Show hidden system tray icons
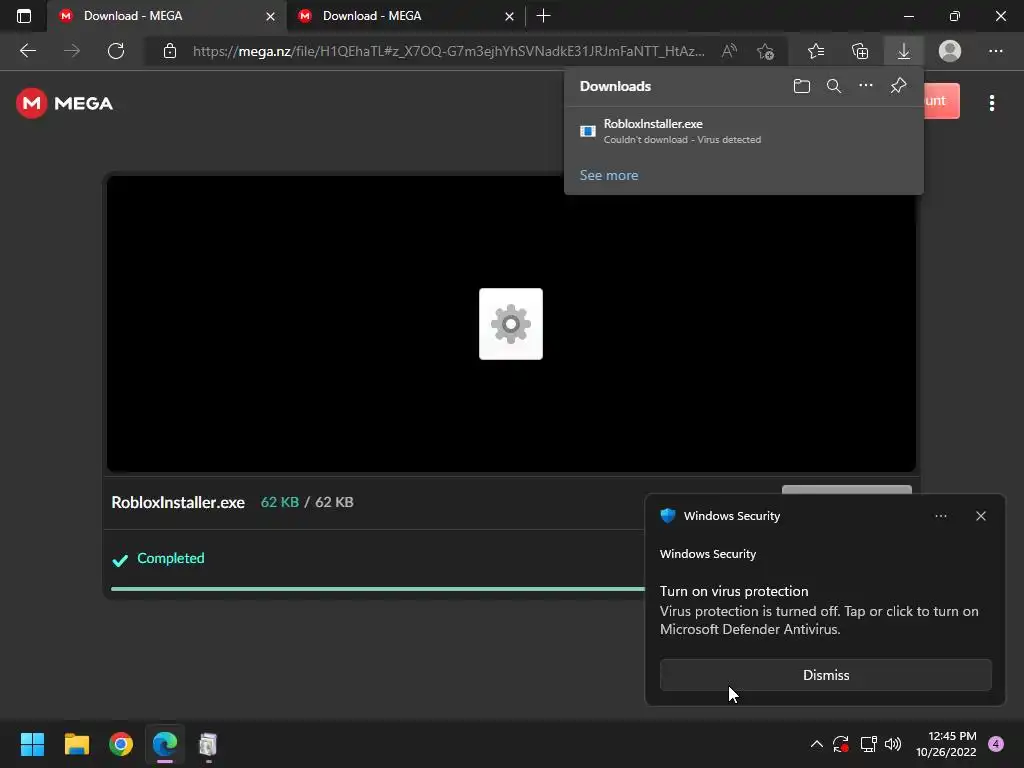The image size is (1024, 768). point(816,744)
